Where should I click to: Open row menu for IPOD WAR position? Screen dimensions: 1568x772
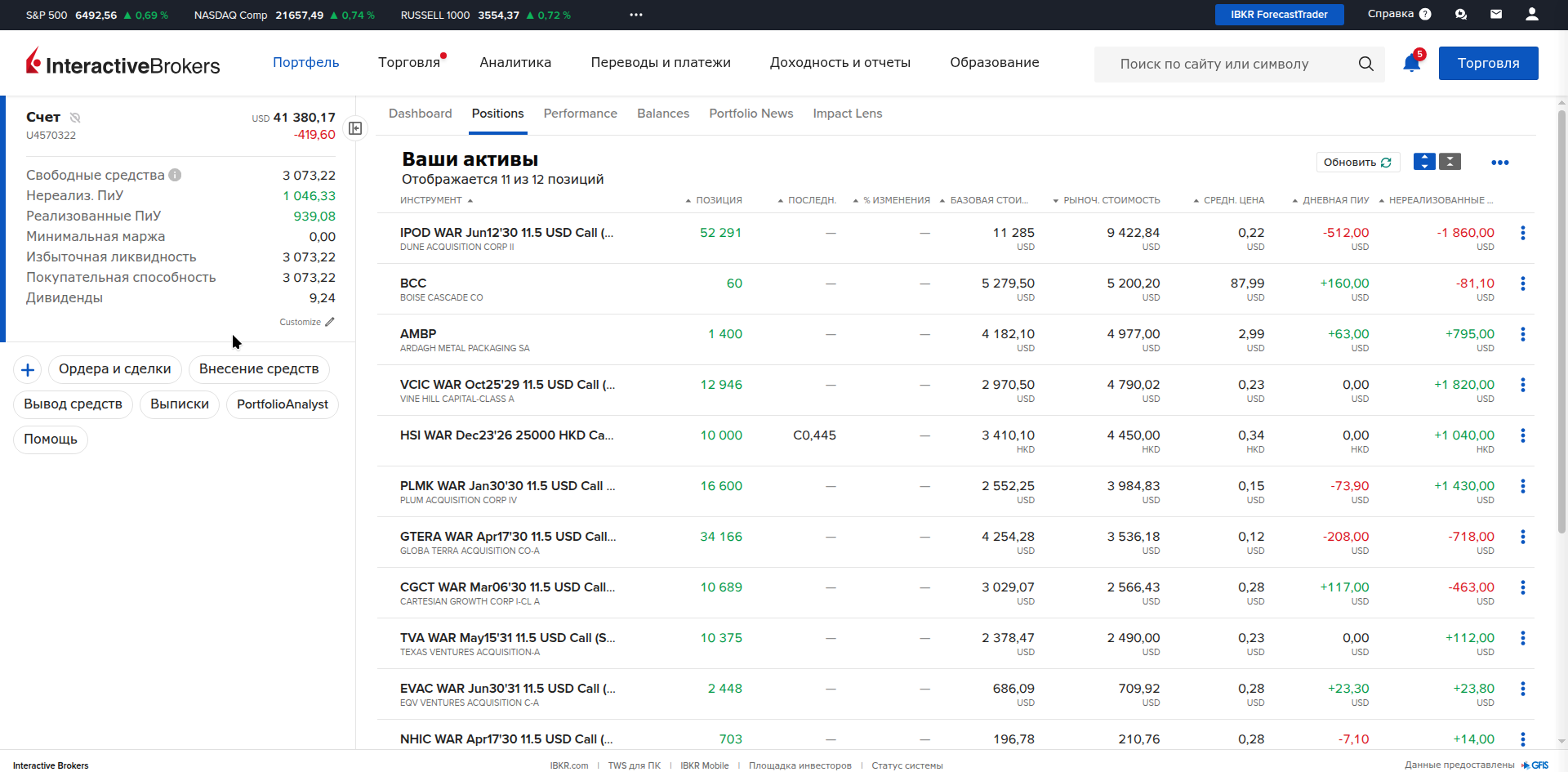click(1523, 233)
